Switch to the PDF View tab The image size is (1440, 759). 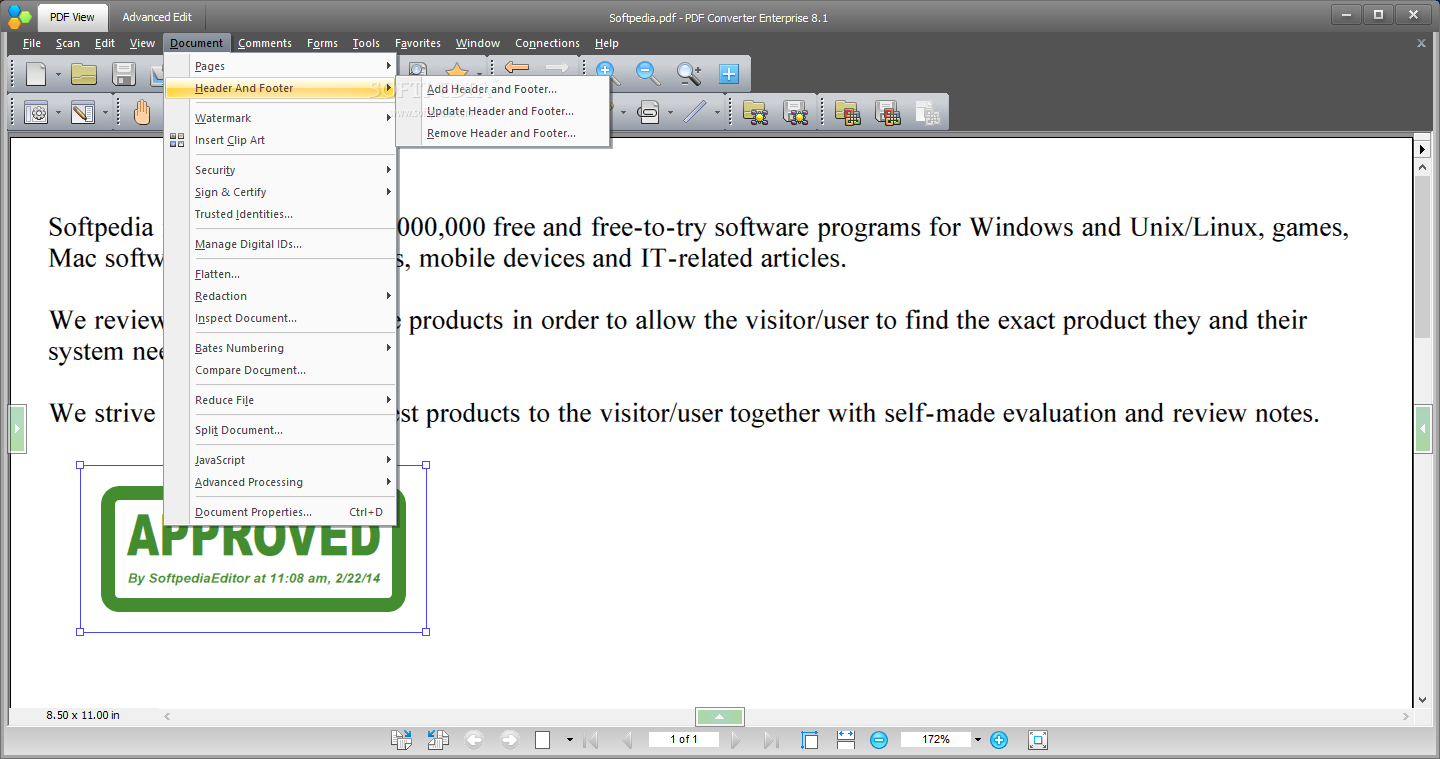[72, 17]
